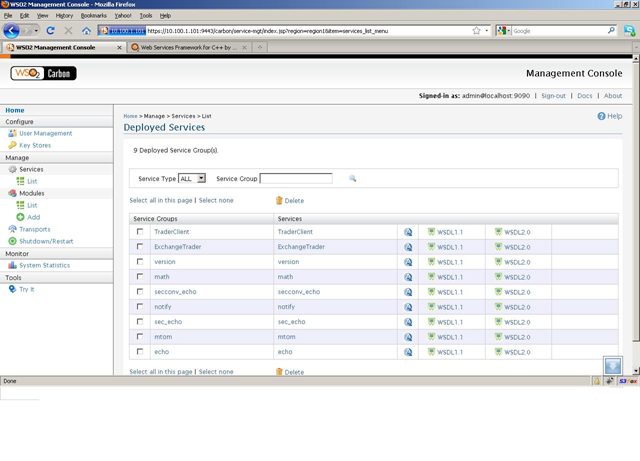View WSDL1.1 of TraderClient service
This screenshot has height=461, width=640.
[445, 232]
